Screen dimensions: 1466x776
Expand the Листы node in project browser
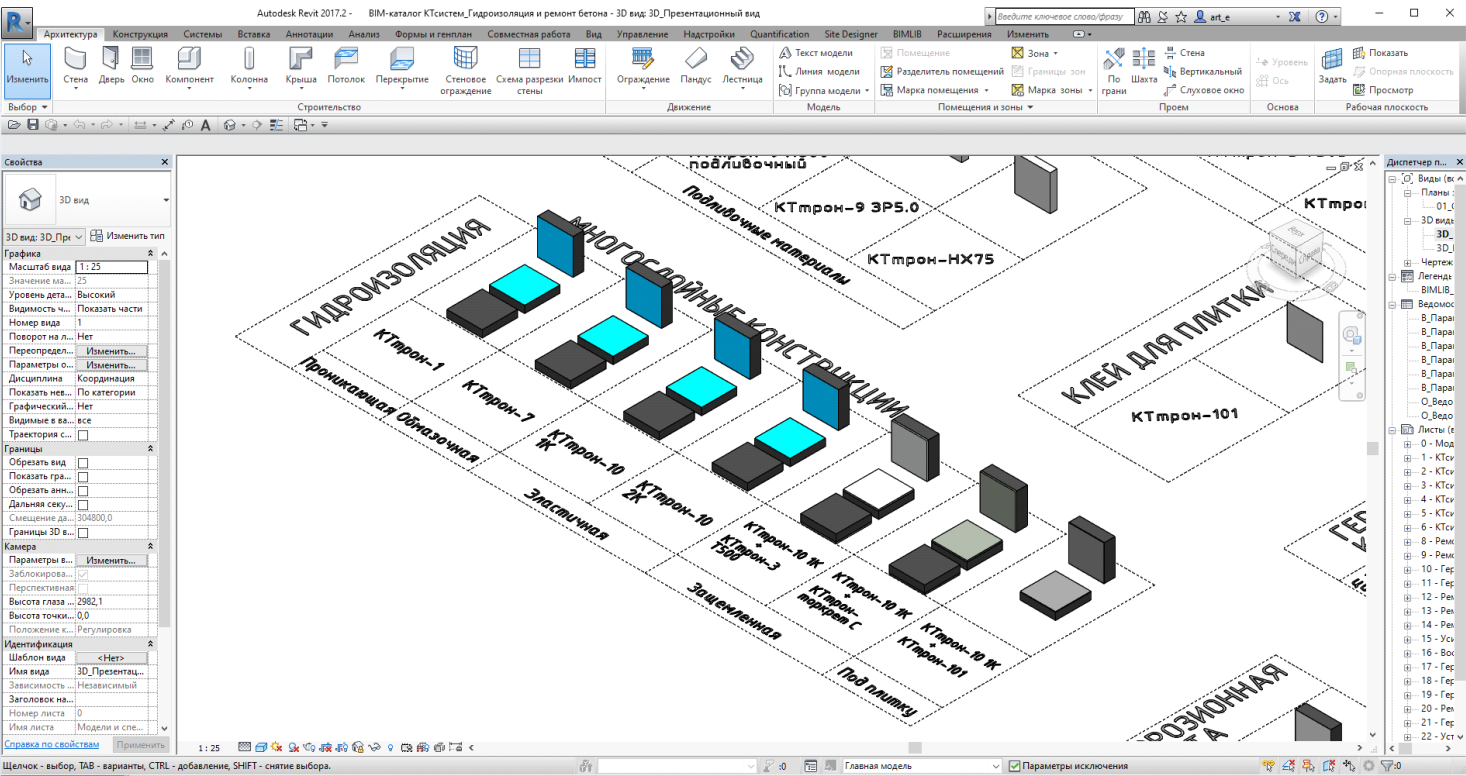click(x=1394, y=430)
